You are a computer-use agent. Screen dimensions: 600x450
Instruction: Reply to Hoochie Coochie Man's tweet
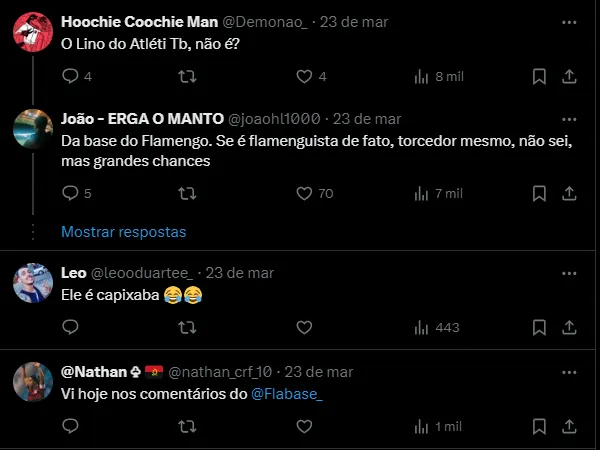pyautogui.click(x=70, y=76)
